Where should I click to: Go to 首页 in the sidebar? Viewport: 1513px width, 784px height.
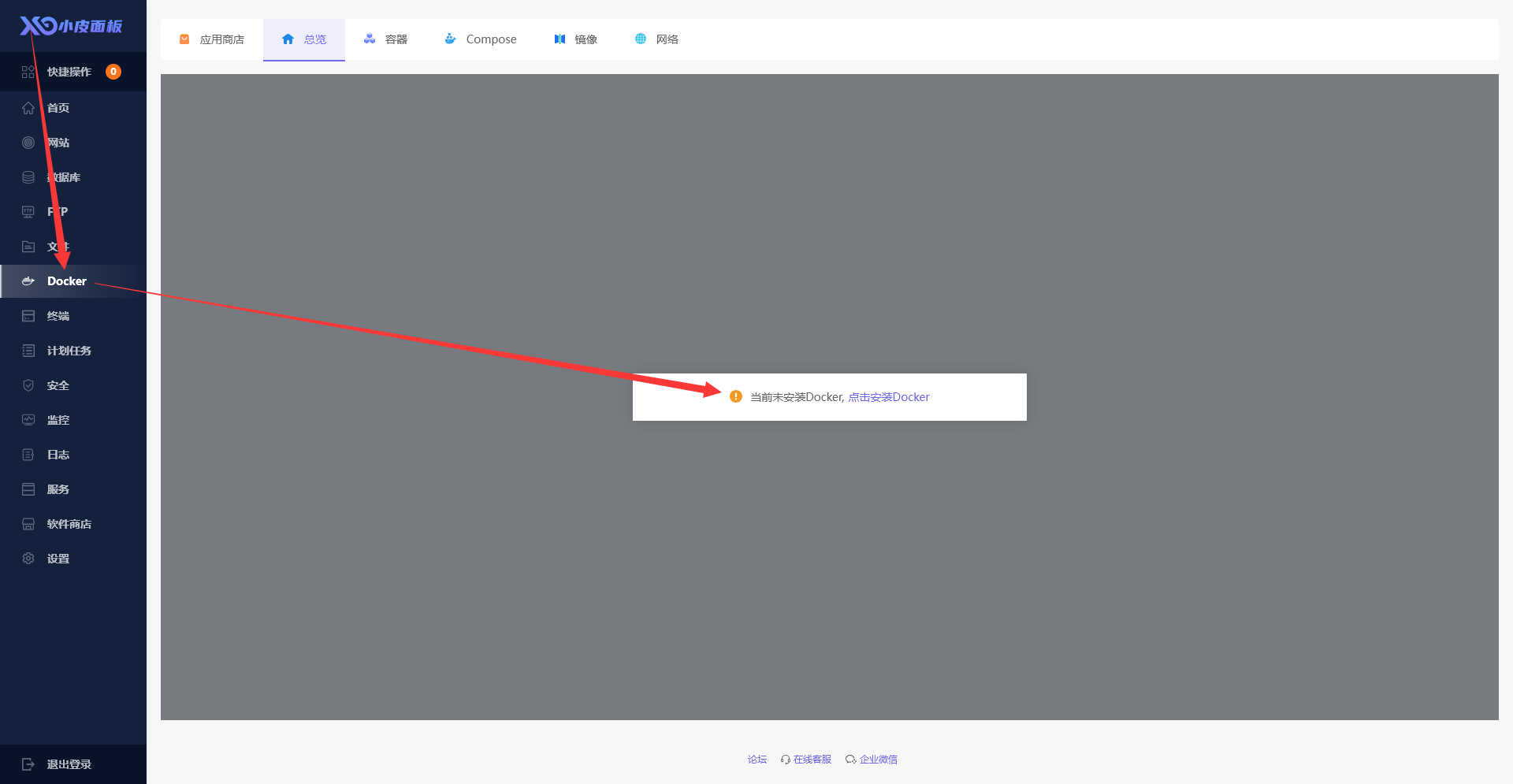[x=58, y=108]
